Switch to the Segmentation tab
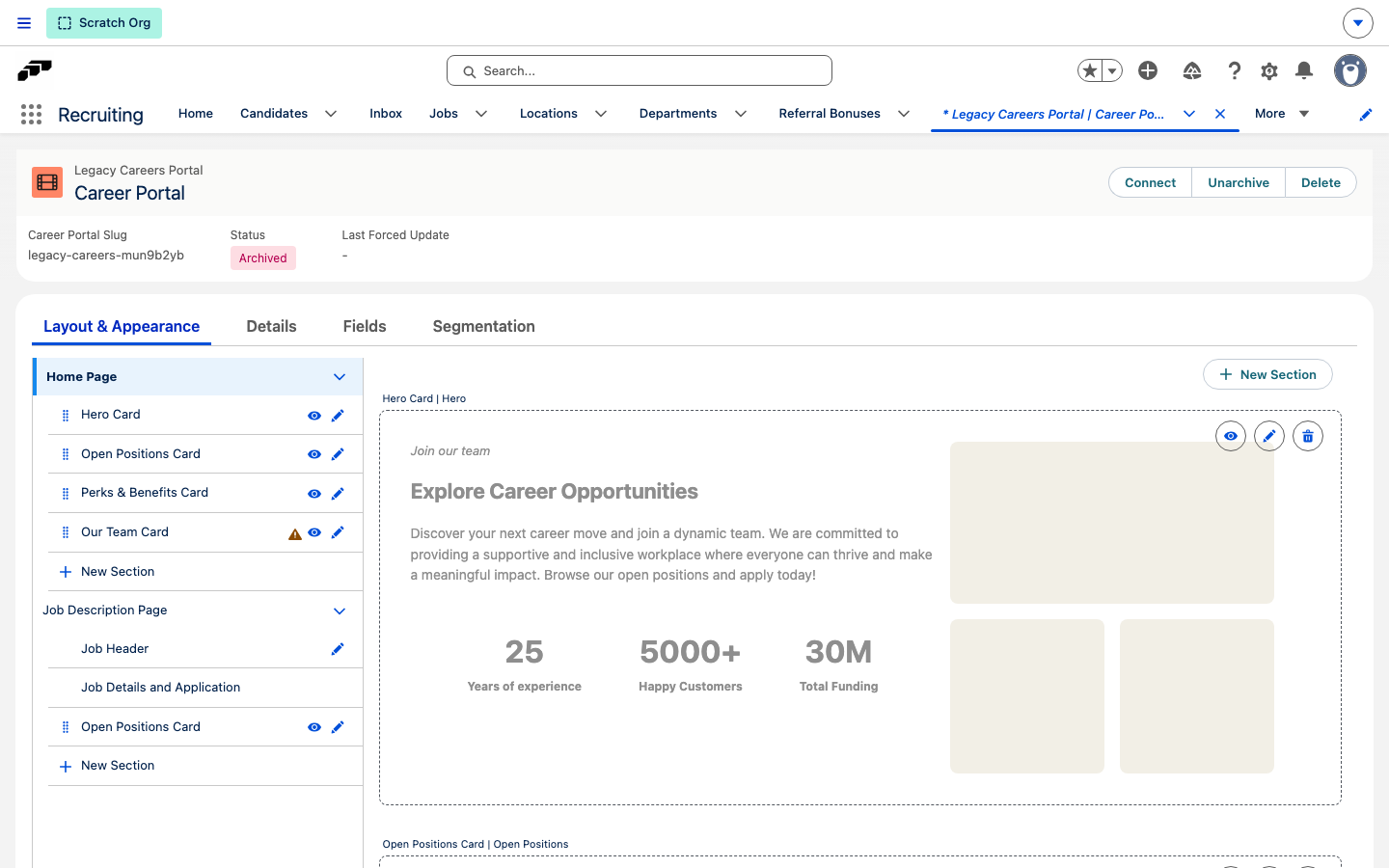Viewport: 1389px width, 868px height. (484, 326)
